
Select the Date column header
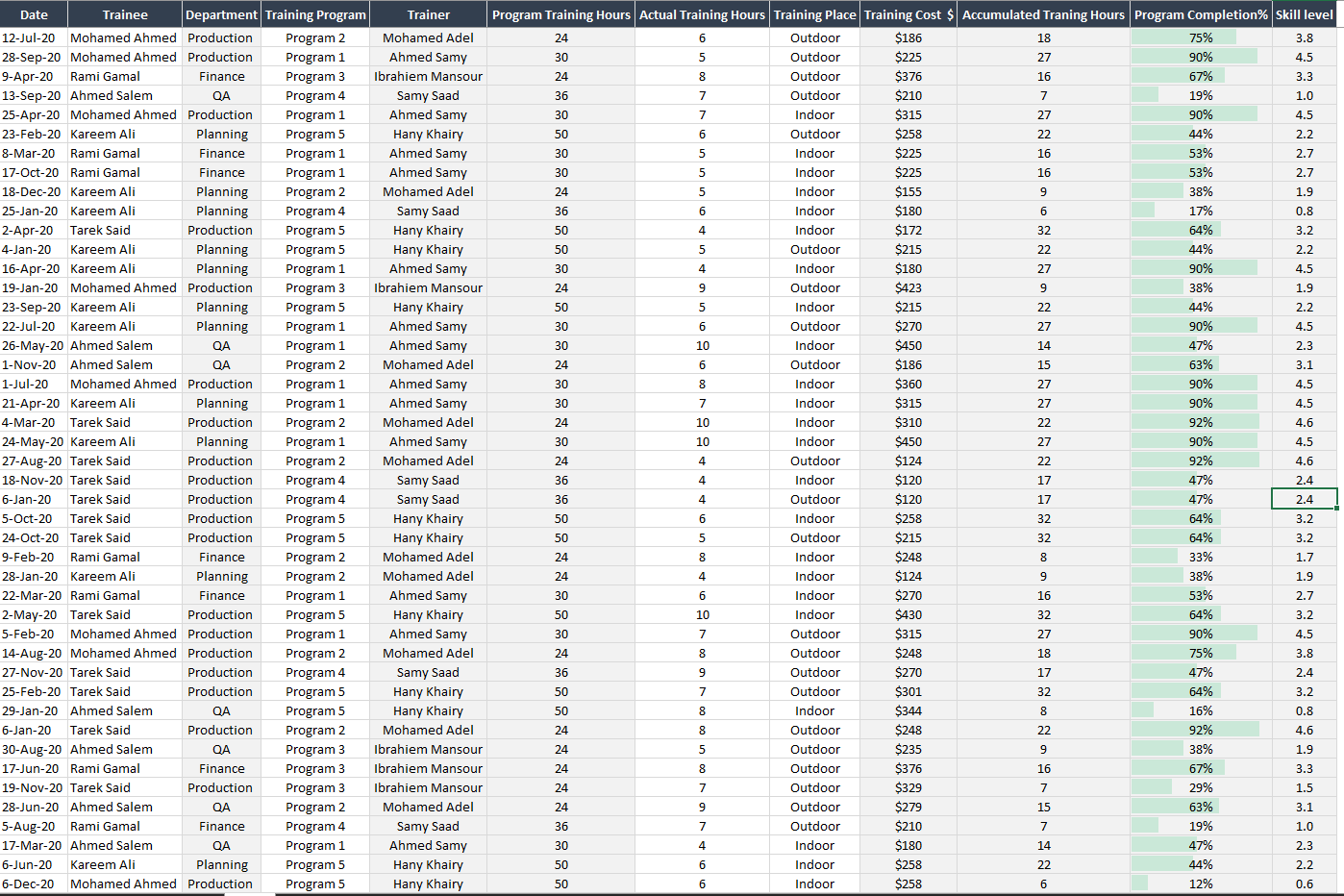[34, 14]
